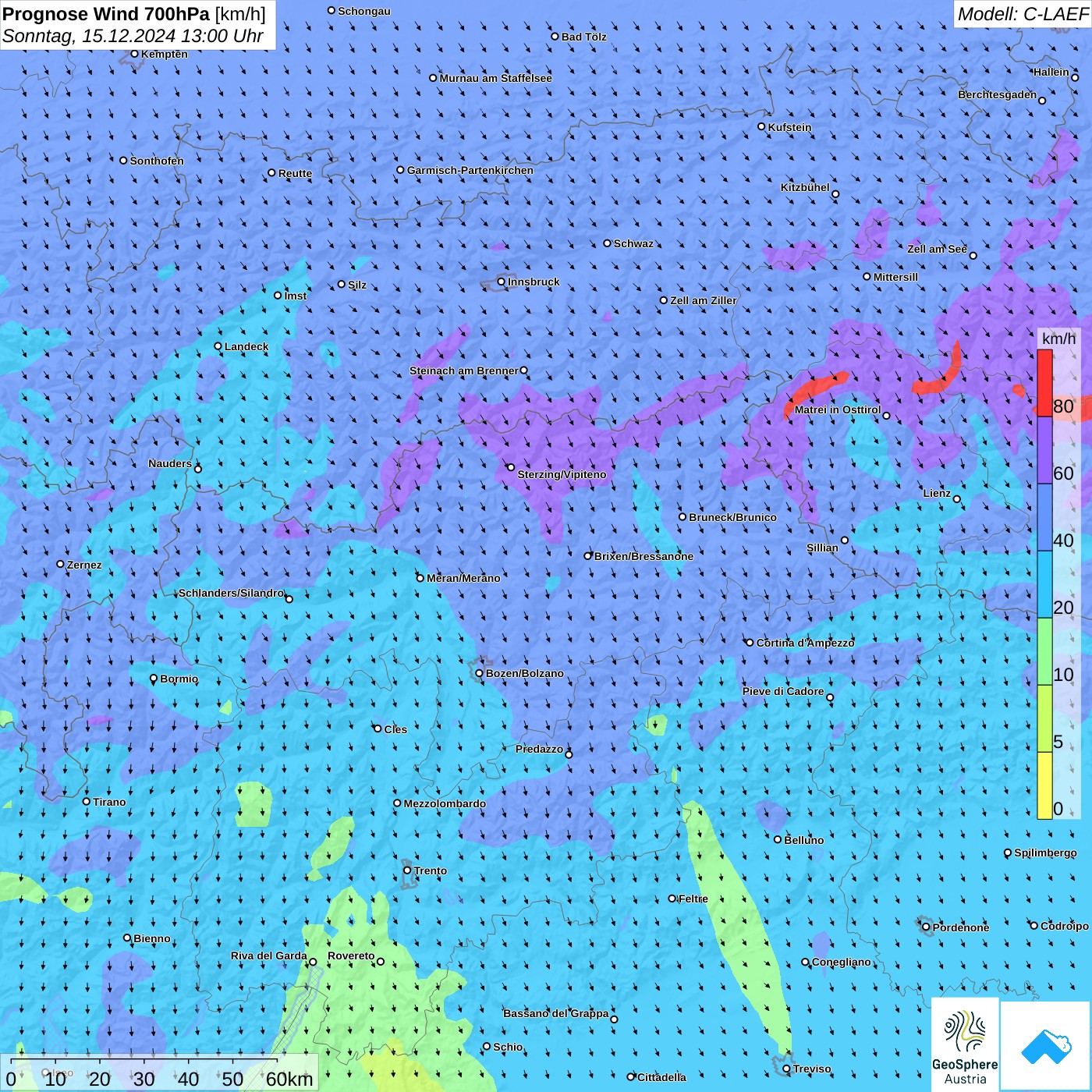This screenshot has width=1092, height=1092.
Task: Click the Zell am See location dot
Action: tap(973, 256)
